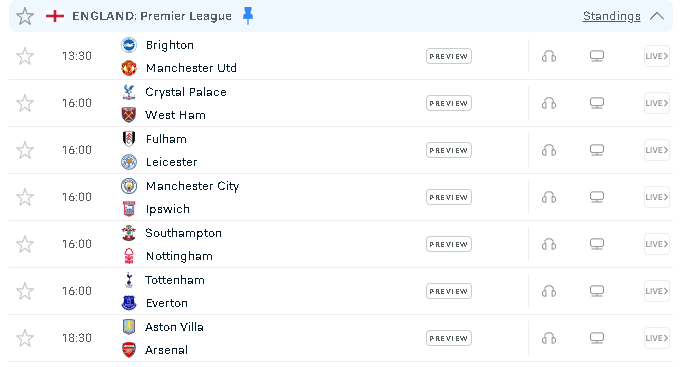This screenshot has width=685, height=367.
Task: Favorite the Premier League with the header star
Action: click(25, 16)
